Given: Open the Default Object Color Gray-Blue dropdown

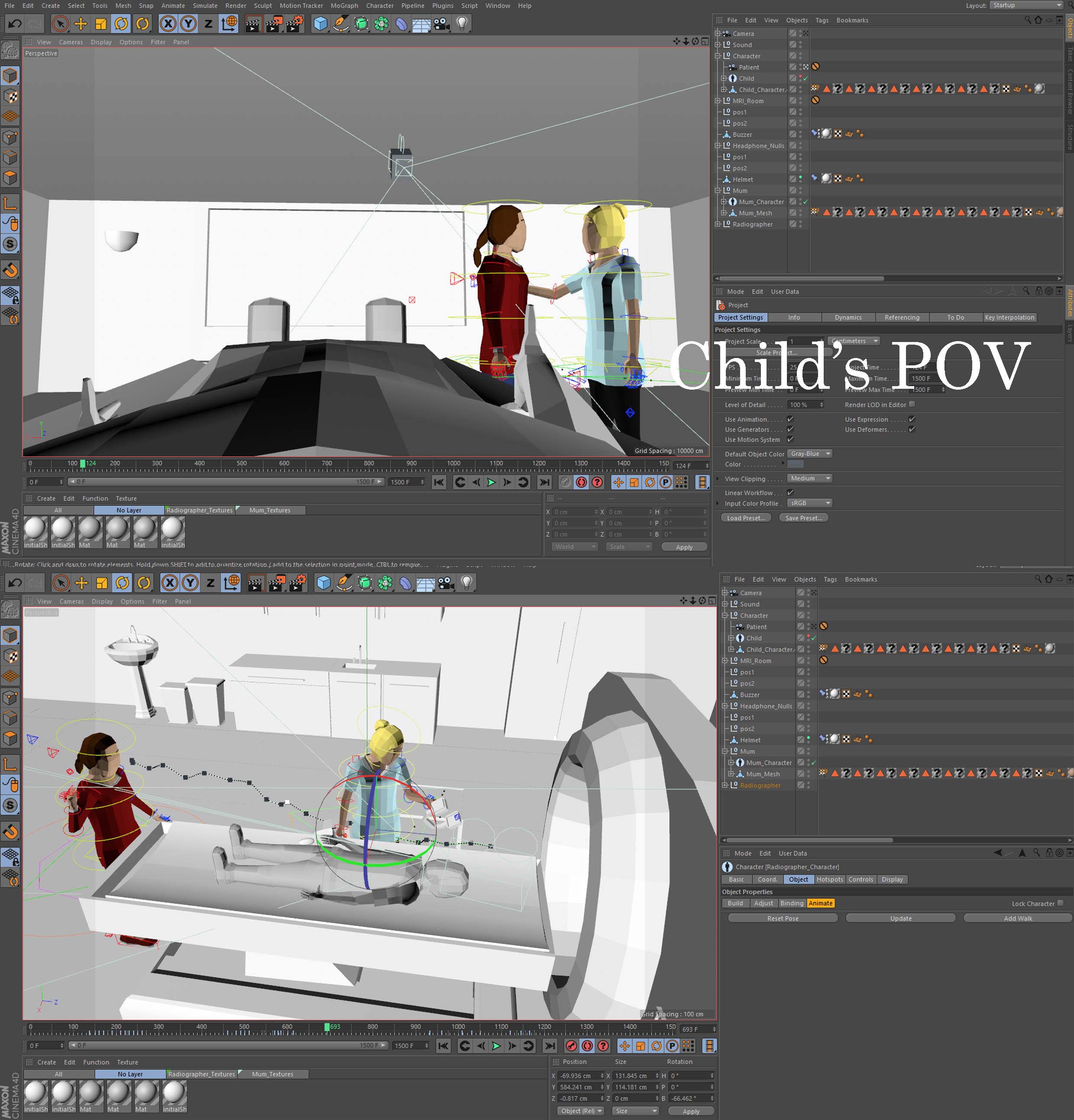Looking at the screenshot, I should point(809,454).
